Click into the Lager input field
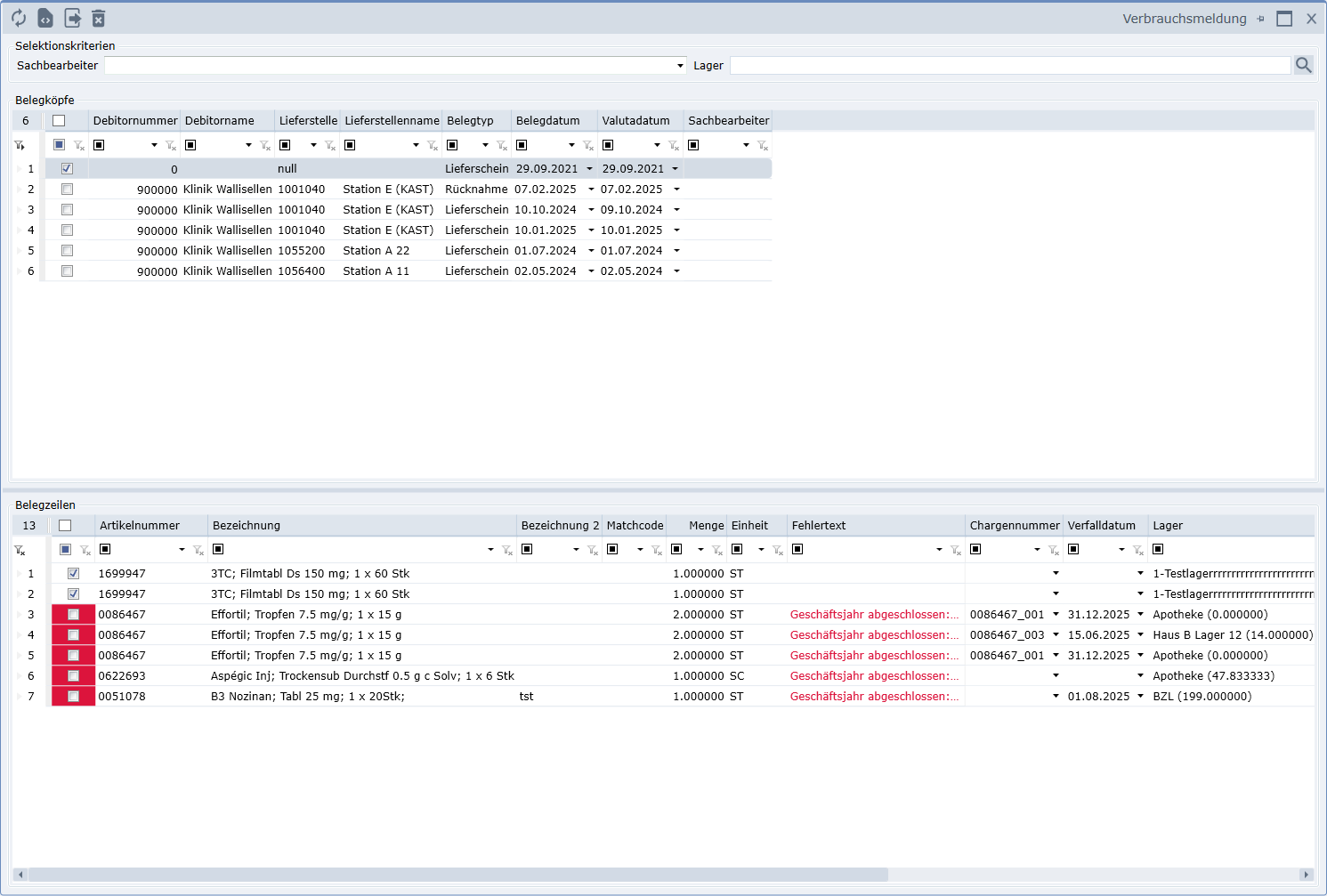The width and height of the screenshot is (1327, 896). coord(1009,66)
